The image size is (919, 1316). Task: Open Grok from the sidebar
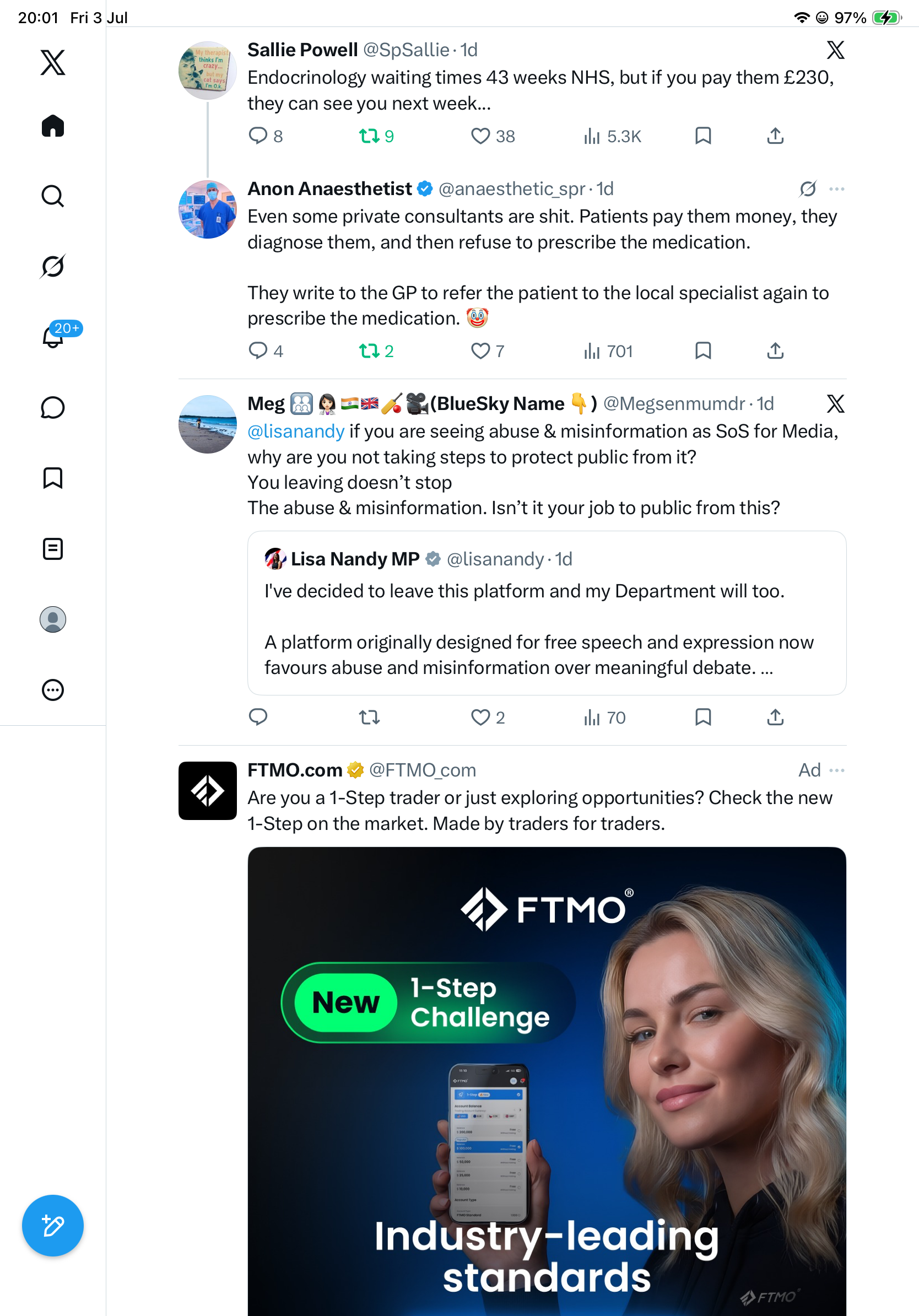[x=53, y=267]
